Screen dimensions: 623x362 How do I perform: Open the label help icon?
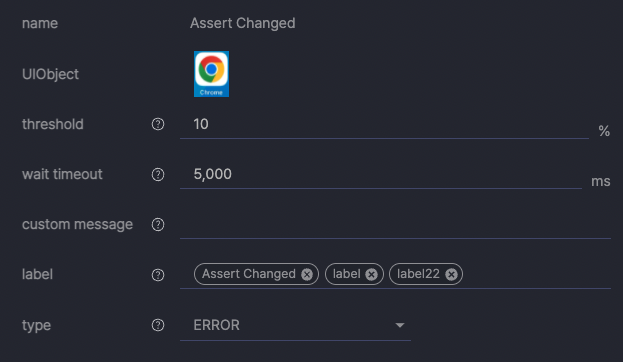click(158, 275)
